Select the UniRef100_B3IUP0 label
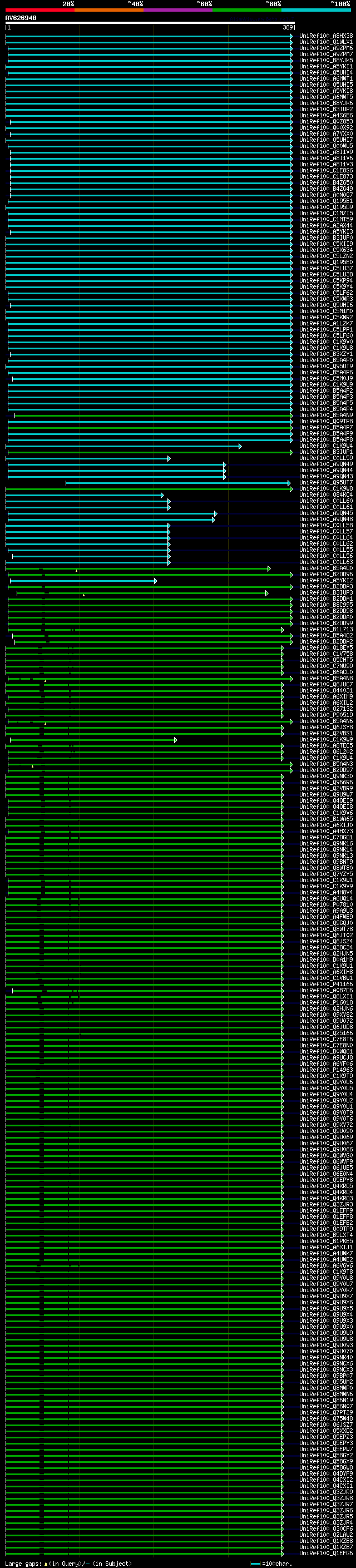 click(x=326, y=238)
